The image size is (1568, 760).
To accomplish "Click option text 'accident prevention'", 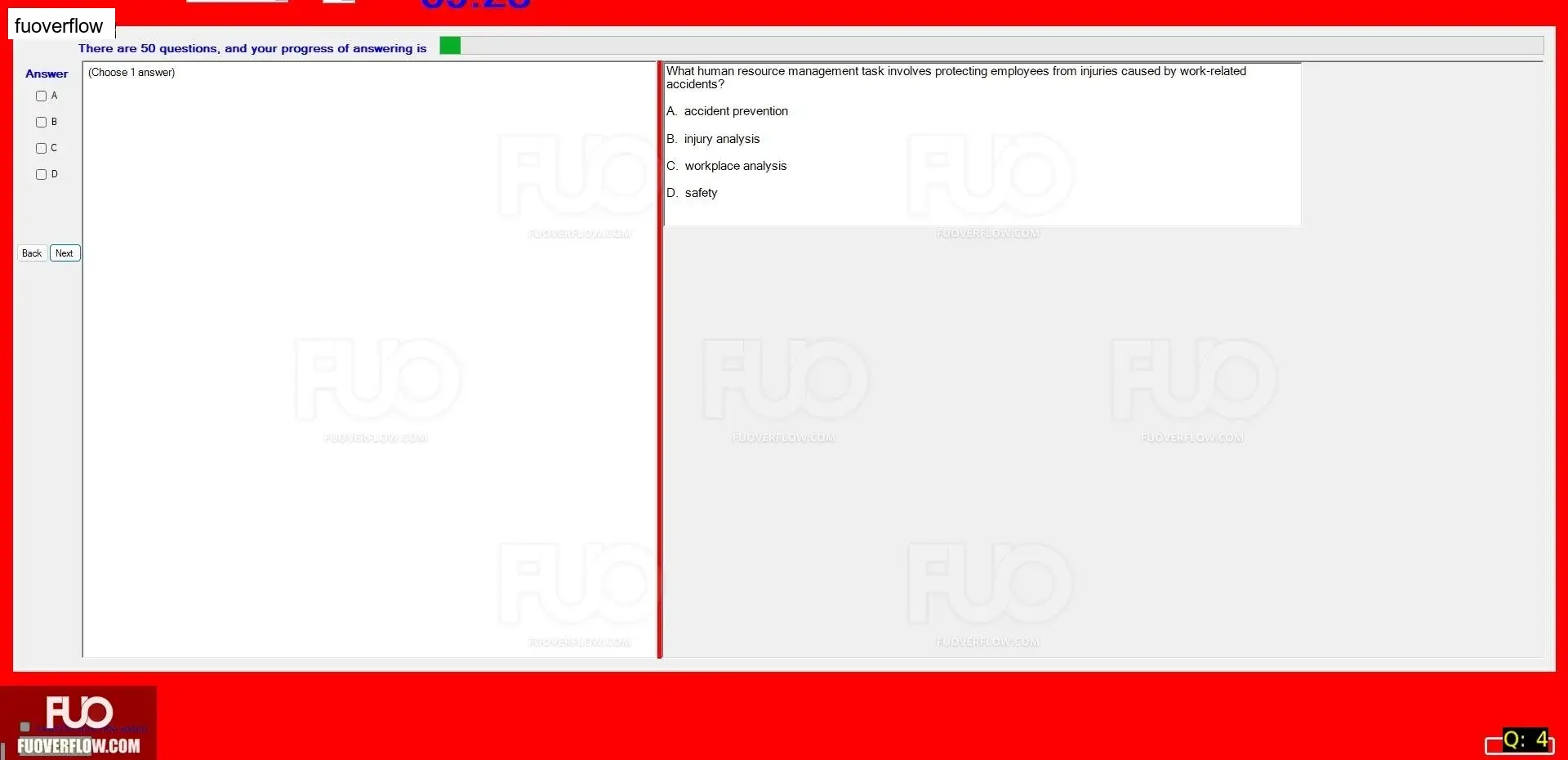I will (x=736, y=111).
